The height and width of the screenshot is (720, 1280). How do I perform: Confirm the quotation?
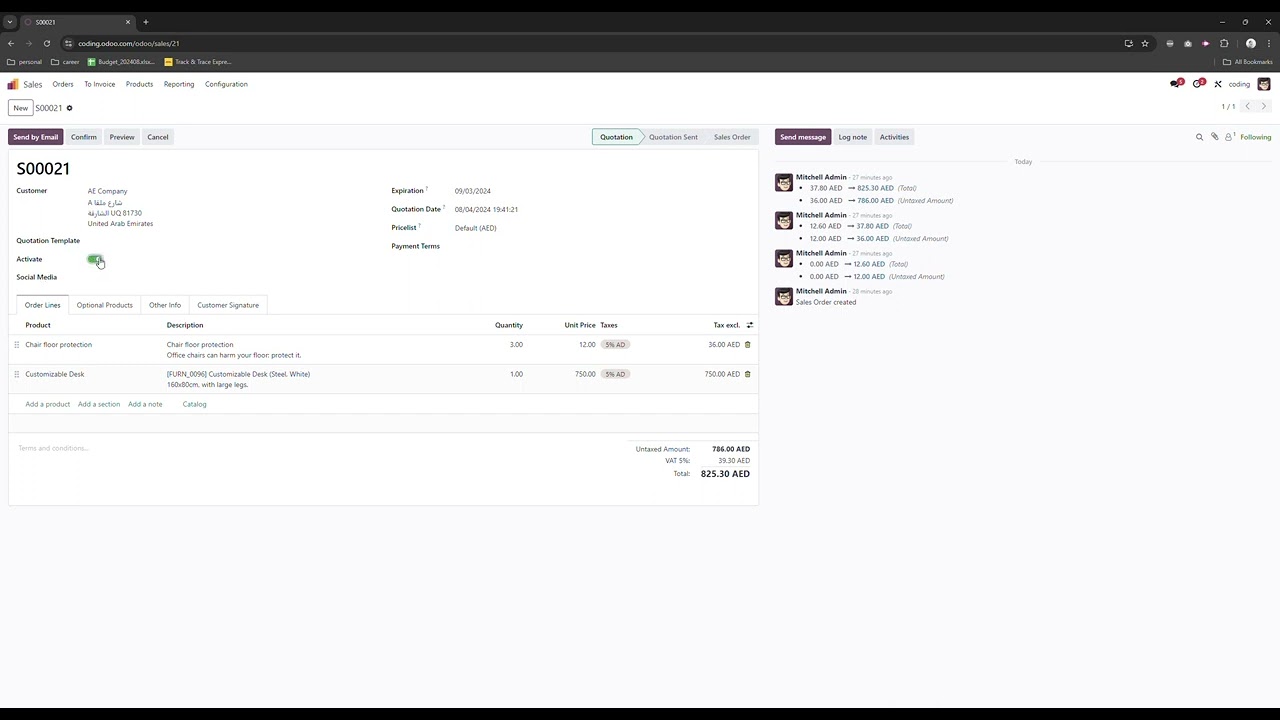pyautogui.click(x=84, y=137)
